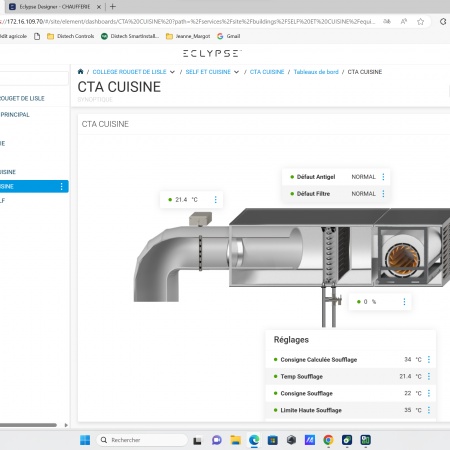Click the home icon in the breadcrumb
450x450 pixels.
(x=80, y=71)
